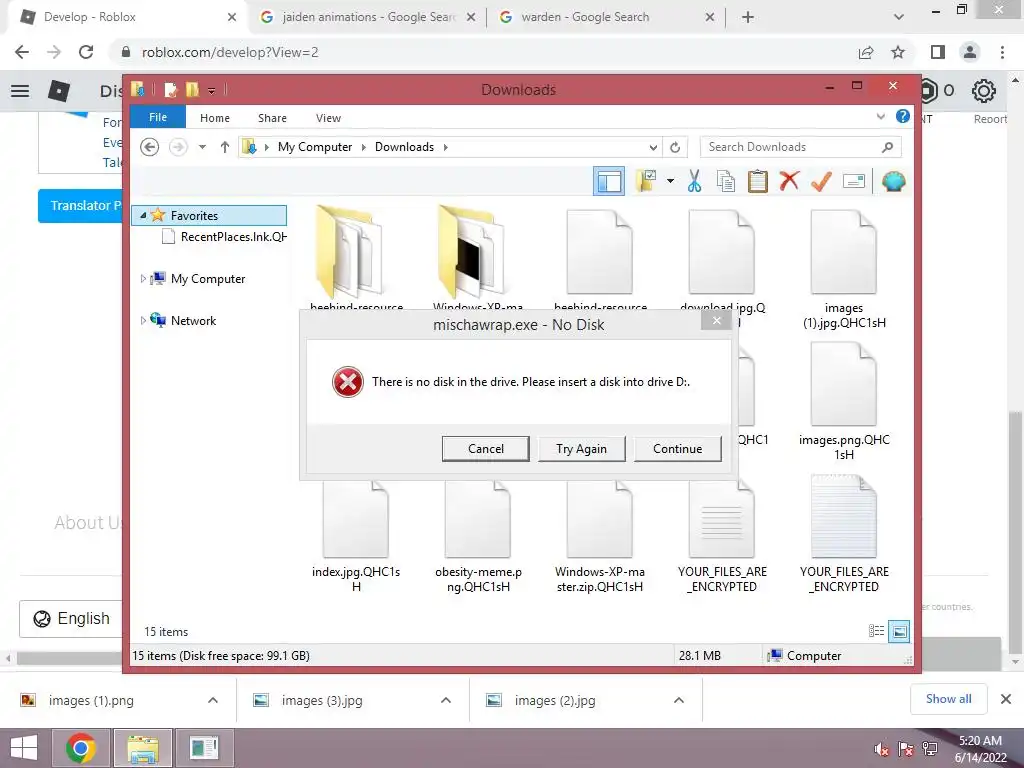Click Try Again in the No Disk dialog
The image size is (1024, 768).
pos(582,449)
